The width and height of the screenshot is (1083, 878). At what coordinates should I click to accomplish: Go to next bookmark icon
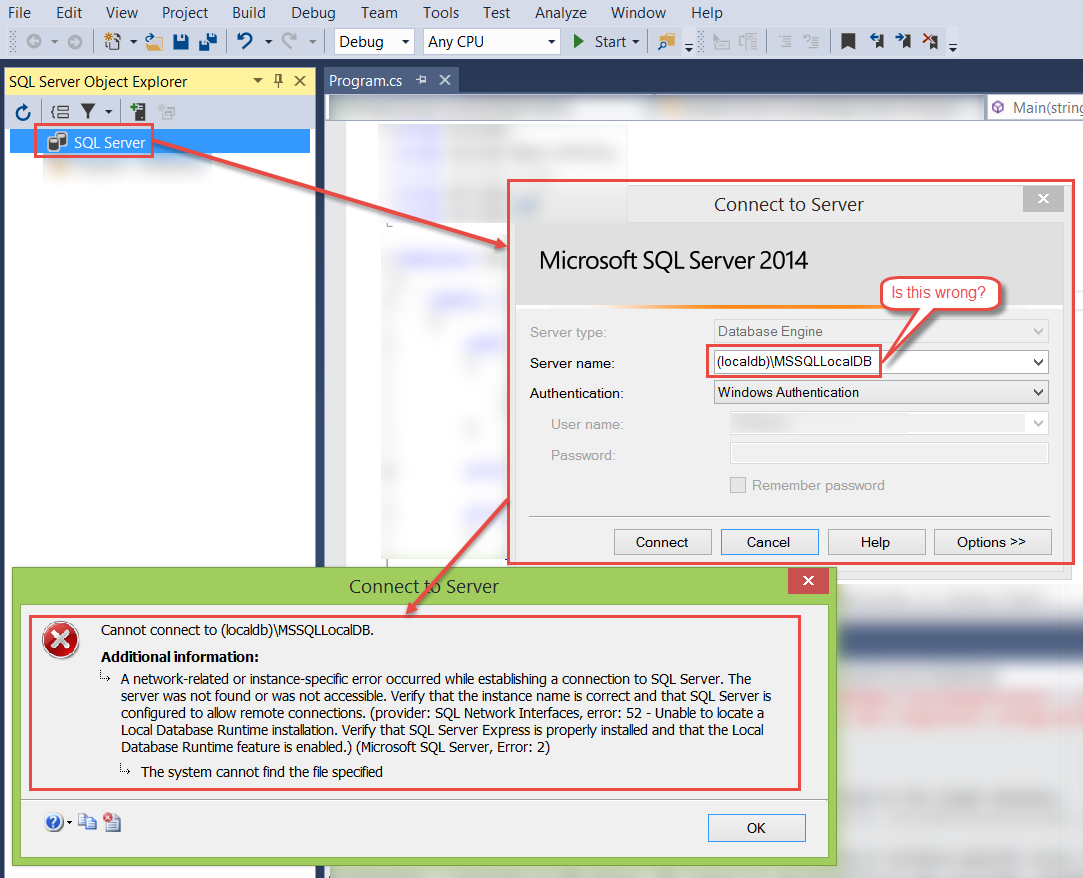coord(903,41)
